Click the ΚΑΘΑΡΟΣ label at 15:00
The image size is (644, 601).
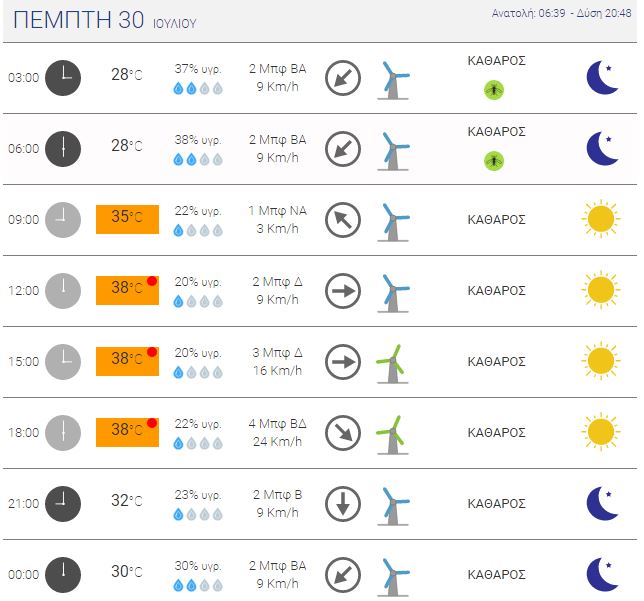497,362
